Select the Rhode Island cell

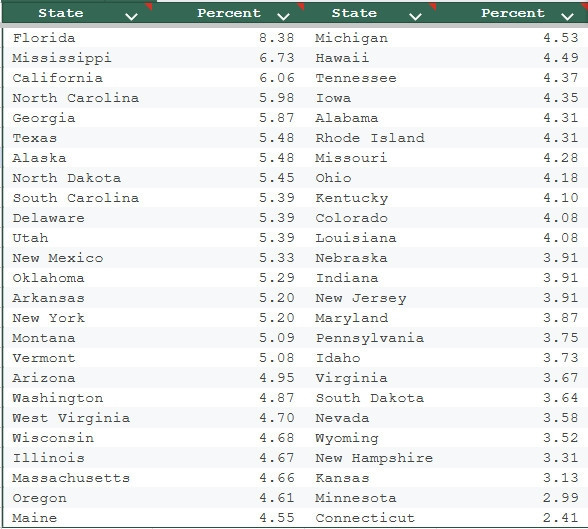coord(371,138)
